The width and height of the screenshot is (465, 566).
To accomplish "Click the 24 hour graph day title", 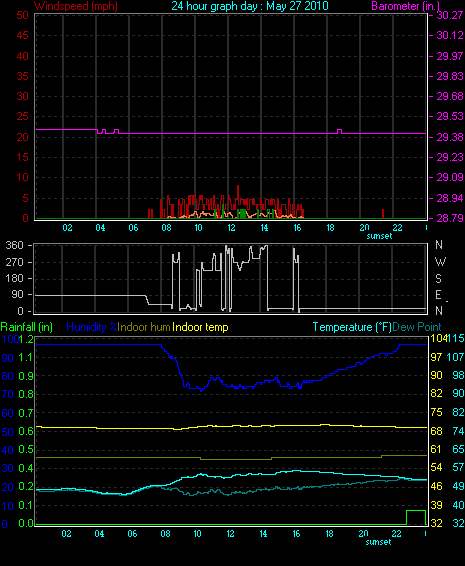I will click(x=250, y=6).
